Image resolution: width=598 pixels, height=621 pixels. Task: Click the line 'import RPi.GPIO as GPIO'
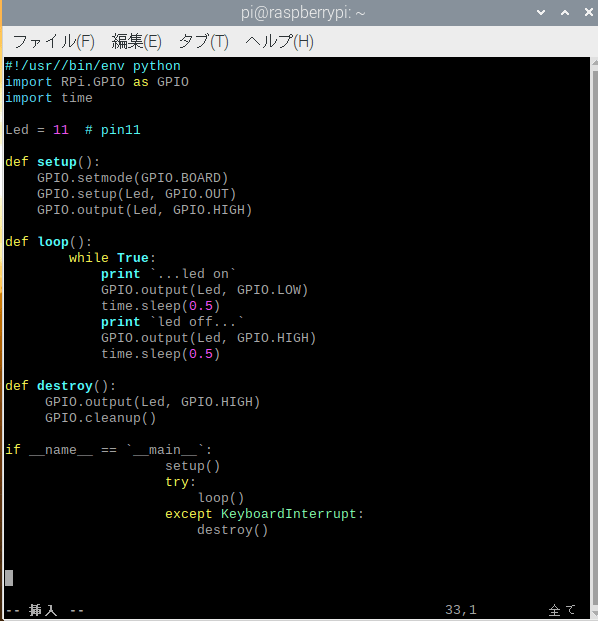(97, 82)
